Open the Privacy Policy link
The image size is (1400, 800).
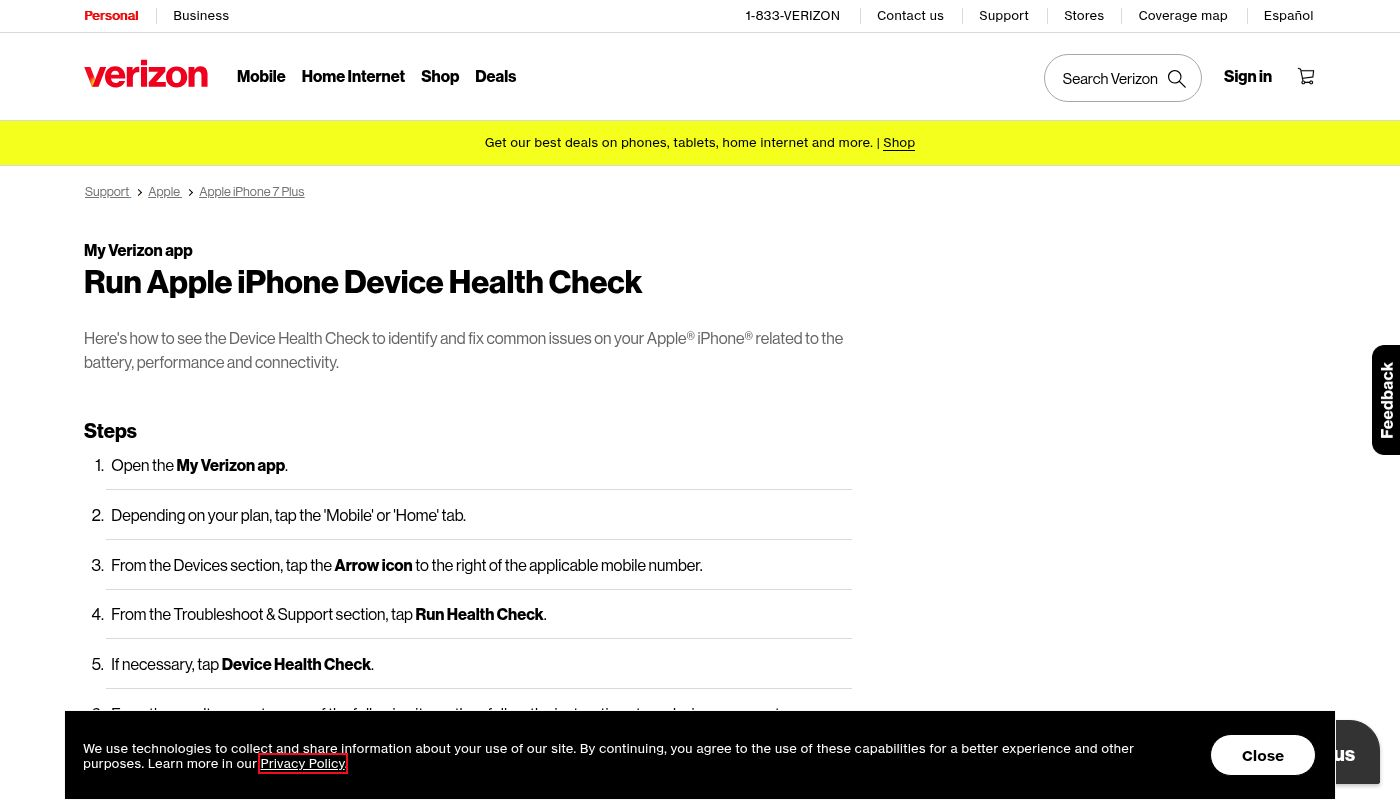(303, 764)
